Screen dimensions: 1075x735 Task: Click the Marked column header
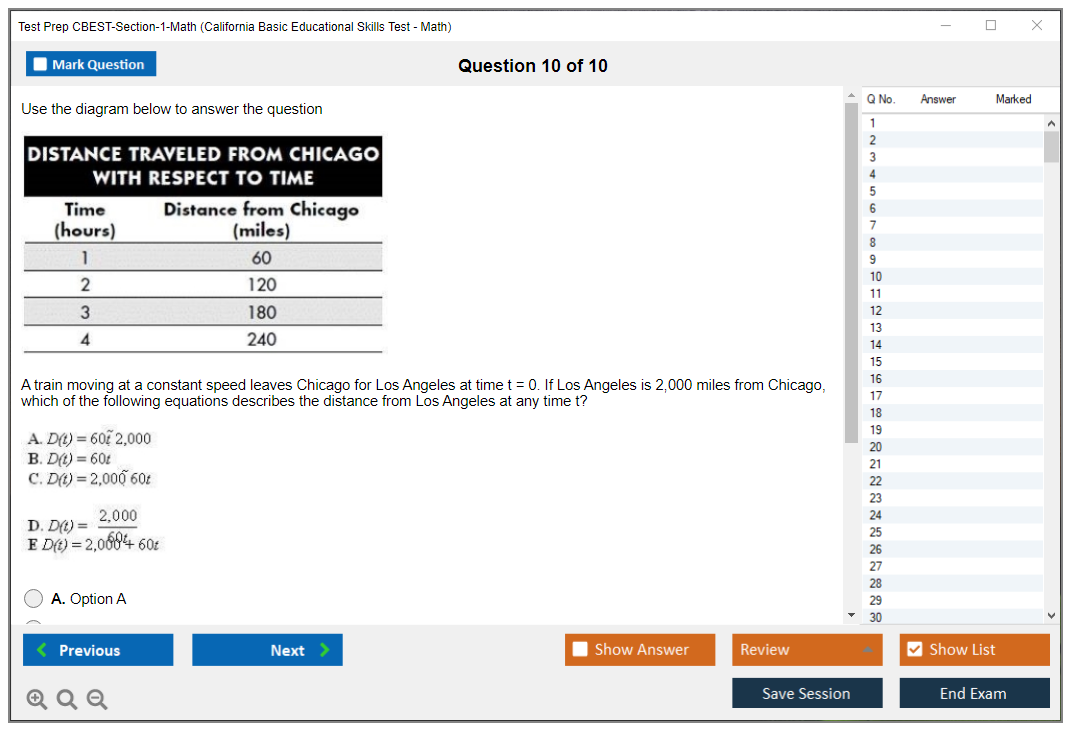1013,99
